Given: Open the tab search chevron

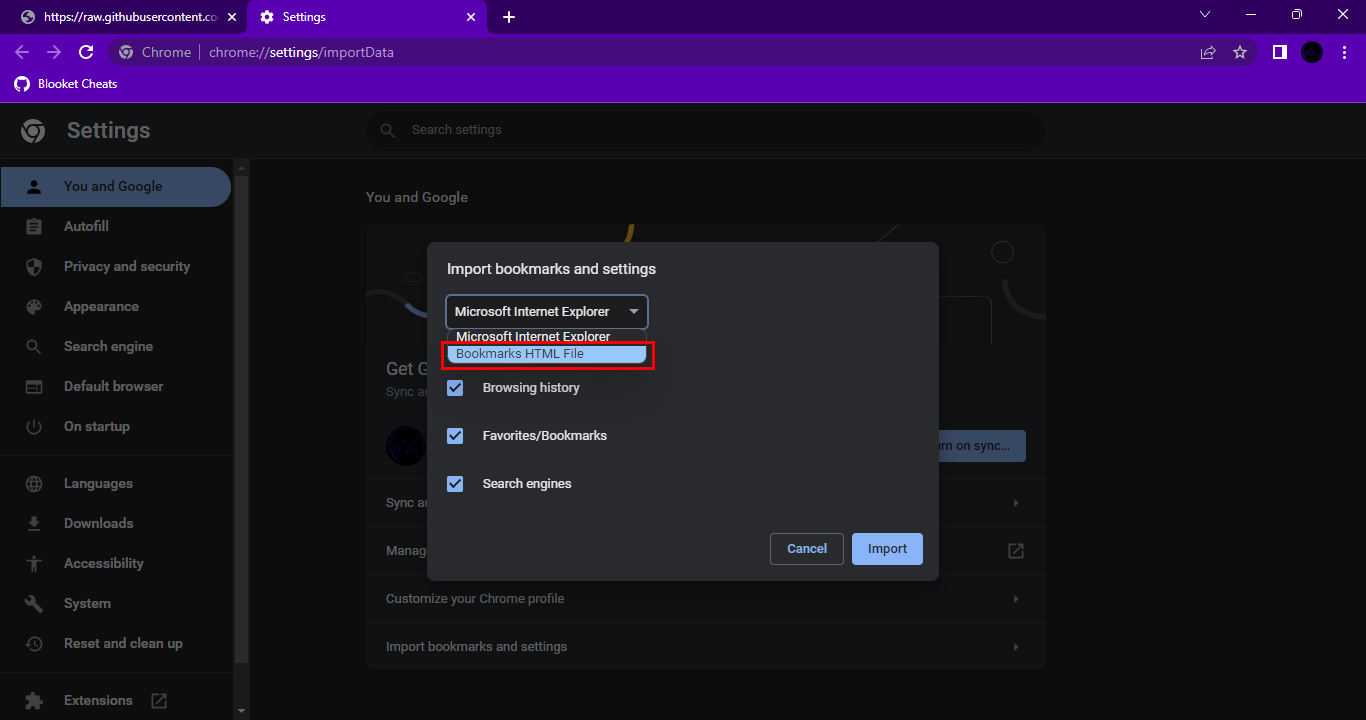Looking at the screenshot, I should click(x=1205, y=15).
